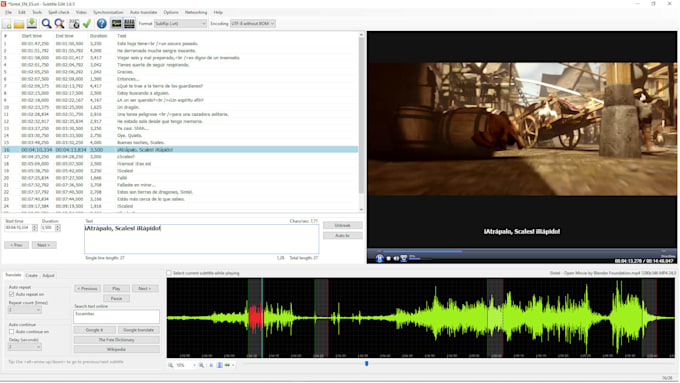Mute the video using the speaker icon
680x383 pixels.
coord(396,259)
